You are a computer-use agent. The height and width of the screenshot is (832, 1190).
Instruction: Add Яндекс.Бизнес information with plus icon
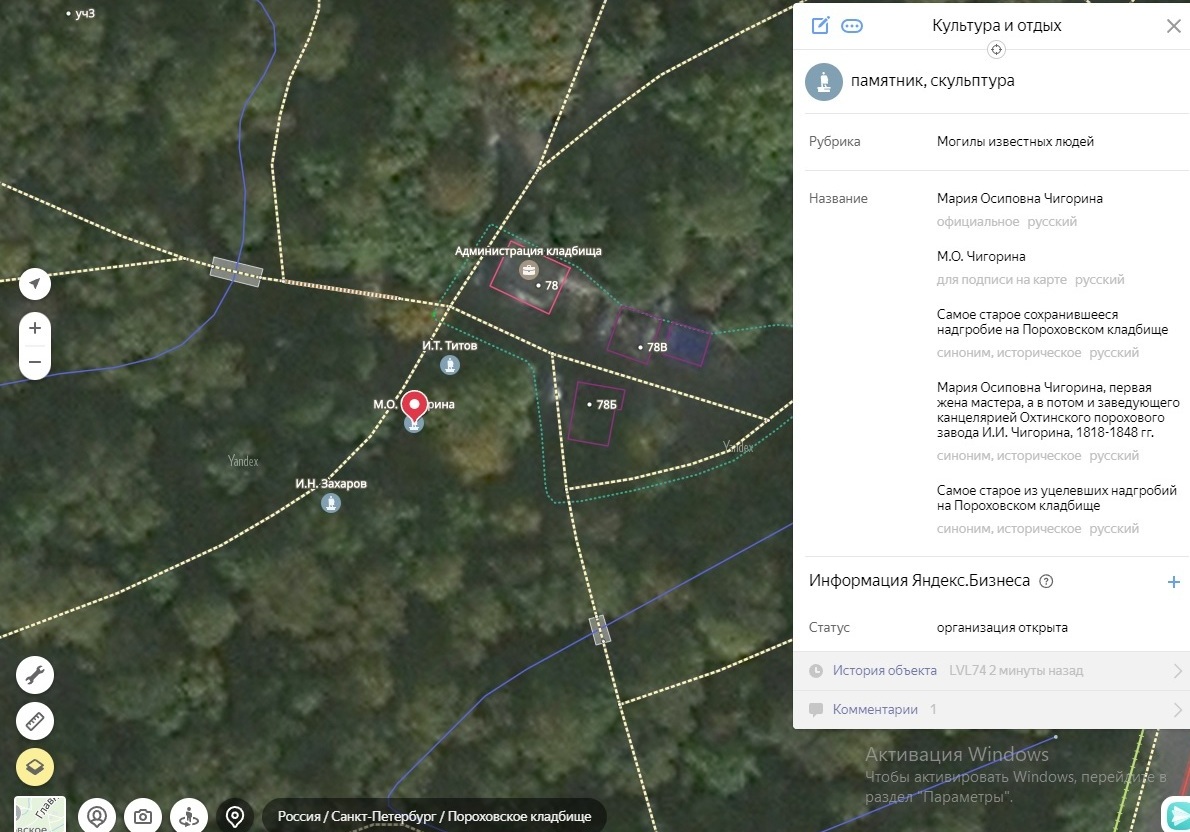pyautogui.click(x=1174, y=582)
